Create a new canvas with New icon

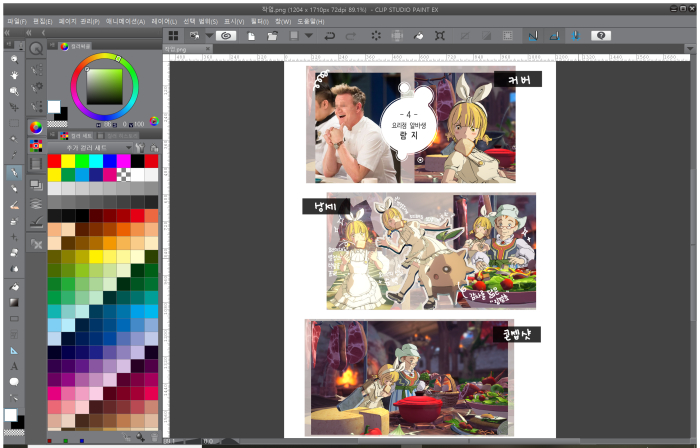click(x=249, y=35)
